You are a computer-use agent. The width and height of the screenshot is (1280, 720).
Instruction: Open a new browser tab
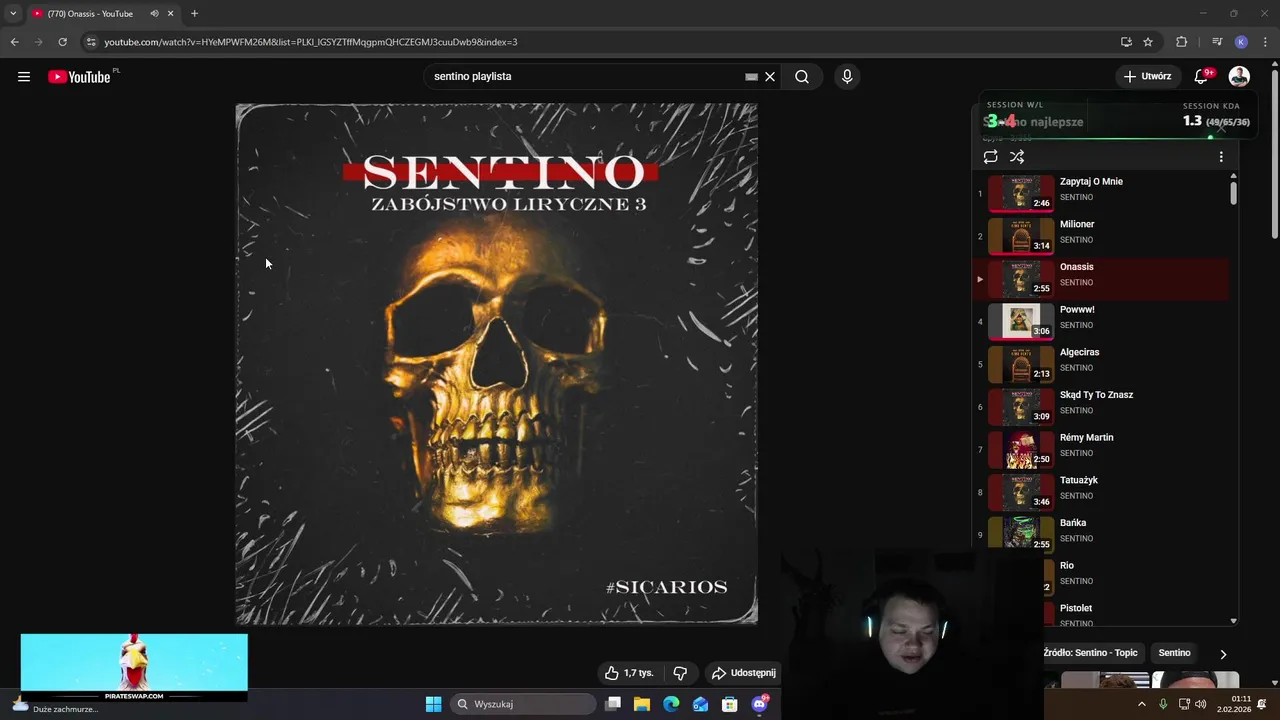[x=194, y=14]
